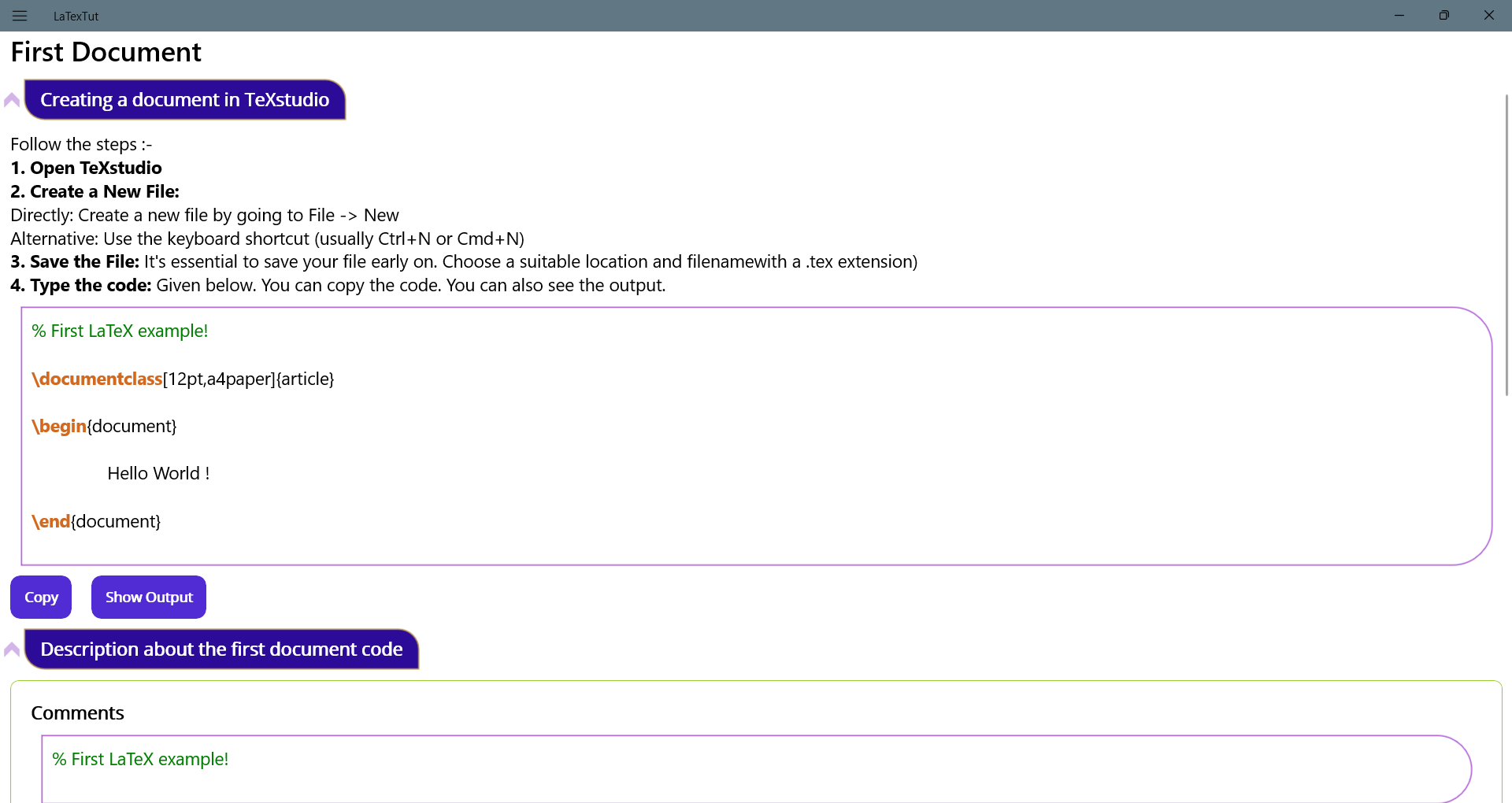This screenshot has width=1512, height=803.
Task: Click the '\begin' command in the code
Action: tap(59, 427)
